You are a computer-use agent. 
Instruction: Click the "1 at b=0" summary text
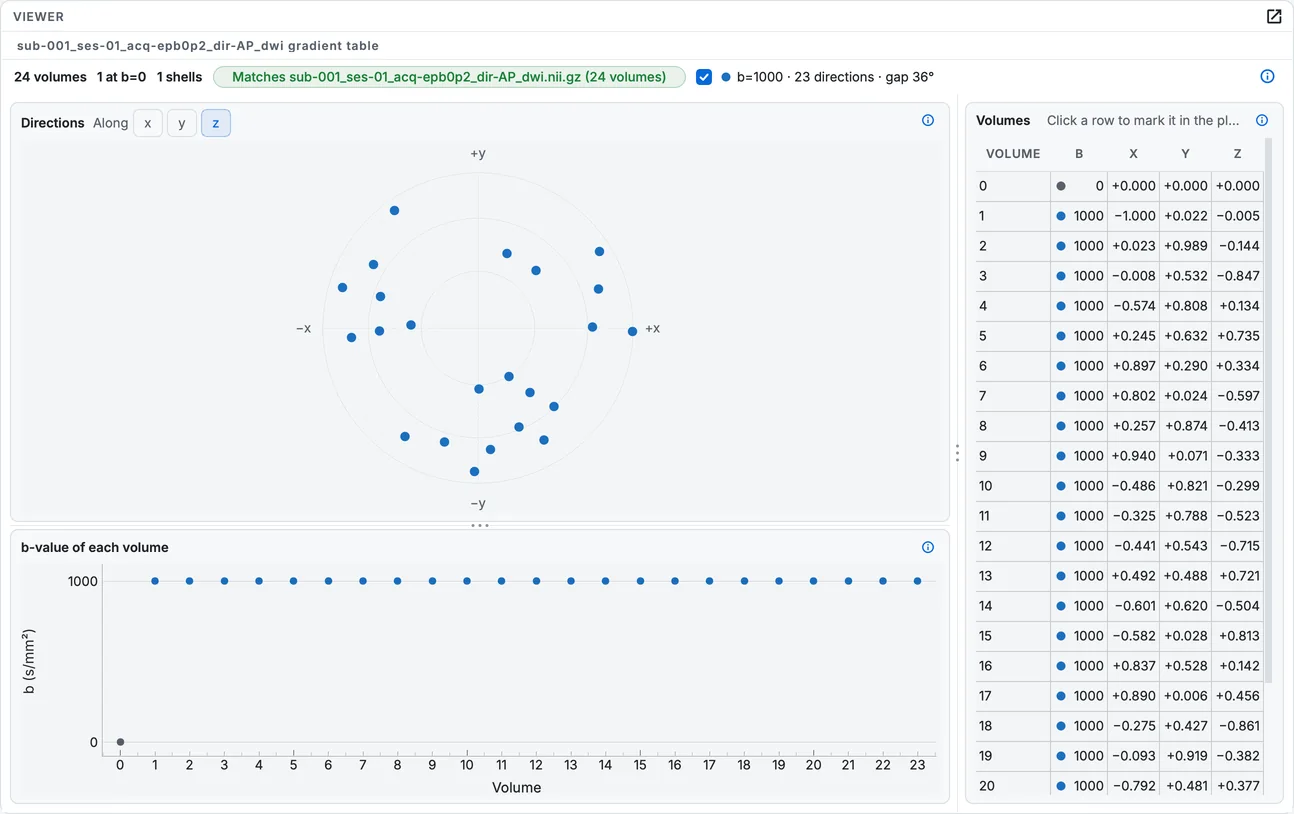click(x=121, y=77)
